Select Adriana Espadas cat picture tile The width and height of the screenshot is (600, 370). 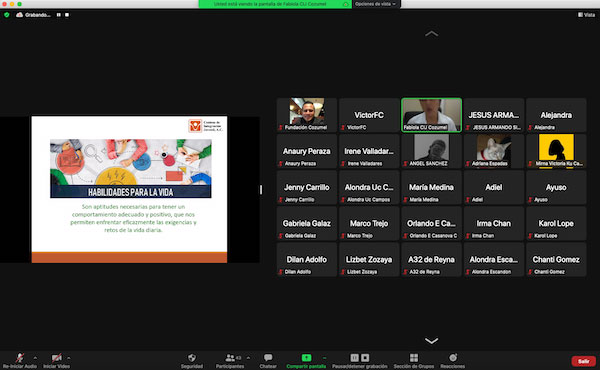pos(494,151)
